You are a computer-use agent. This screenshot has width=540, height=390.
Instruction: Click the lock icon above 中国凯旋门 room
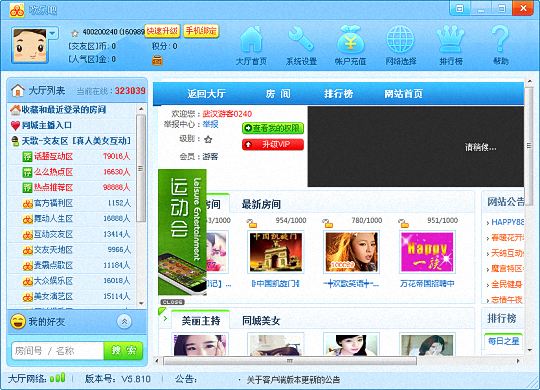click(252, 223)
